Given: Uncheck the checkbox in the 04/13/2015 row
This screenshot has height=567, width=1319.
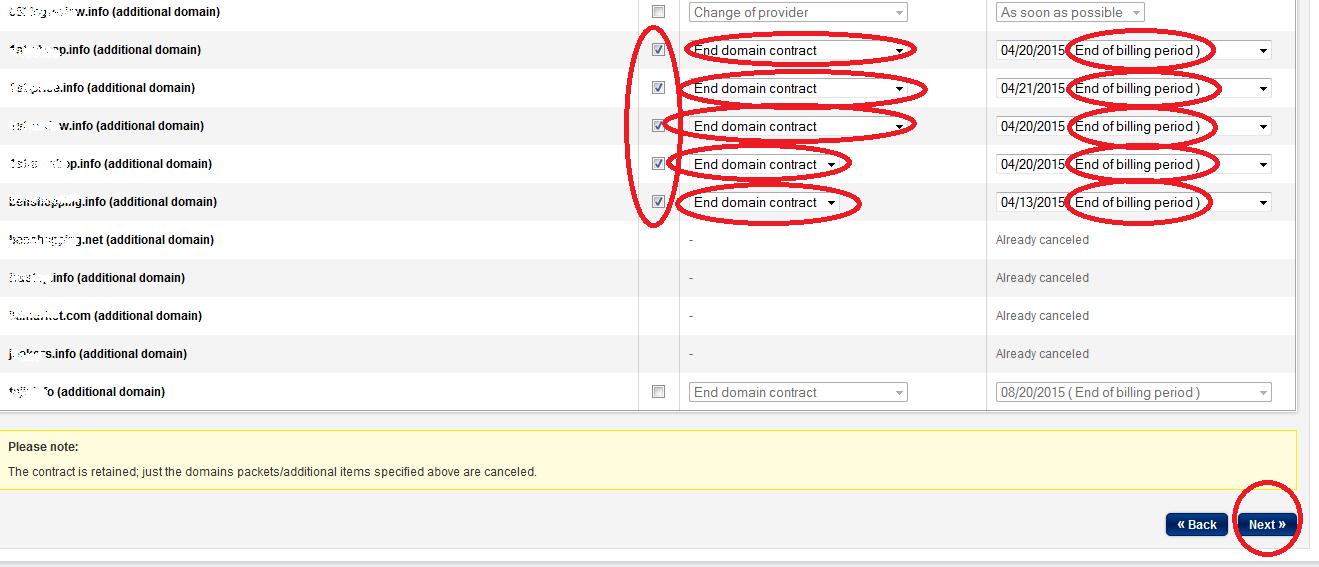Looking at the screenshot, I should click(658, 202).
